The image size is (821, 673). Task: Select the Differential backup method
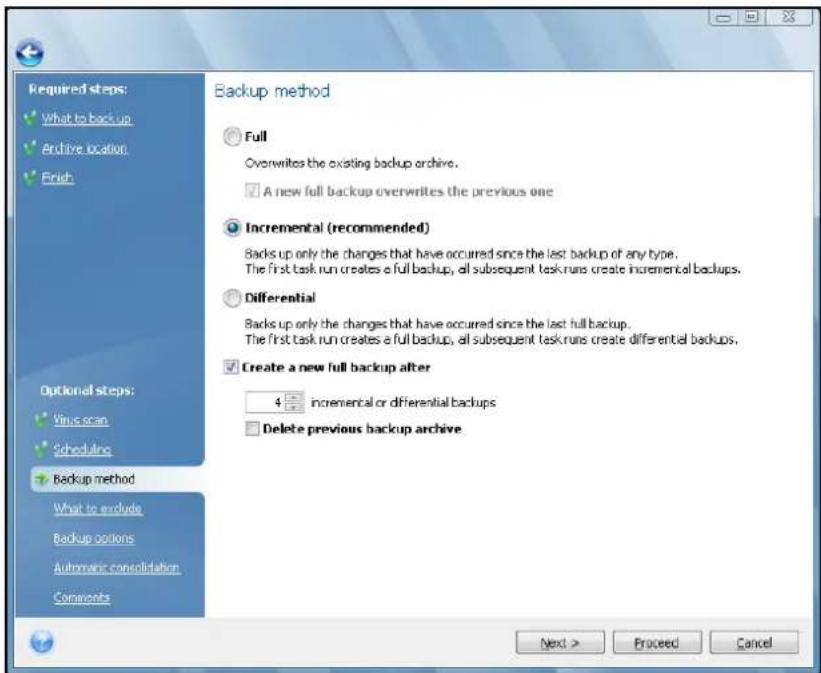tap(232, 298)
